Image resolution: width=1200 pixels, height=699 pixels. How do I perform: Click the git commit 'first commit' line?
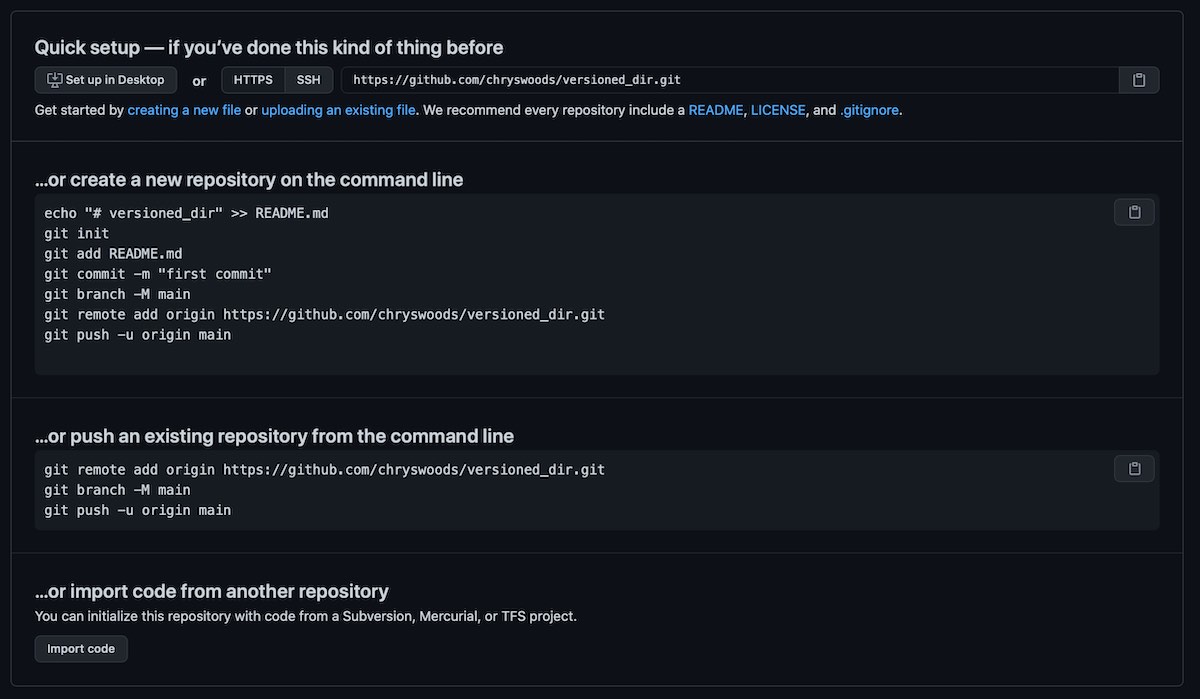(x=158, y=274)
